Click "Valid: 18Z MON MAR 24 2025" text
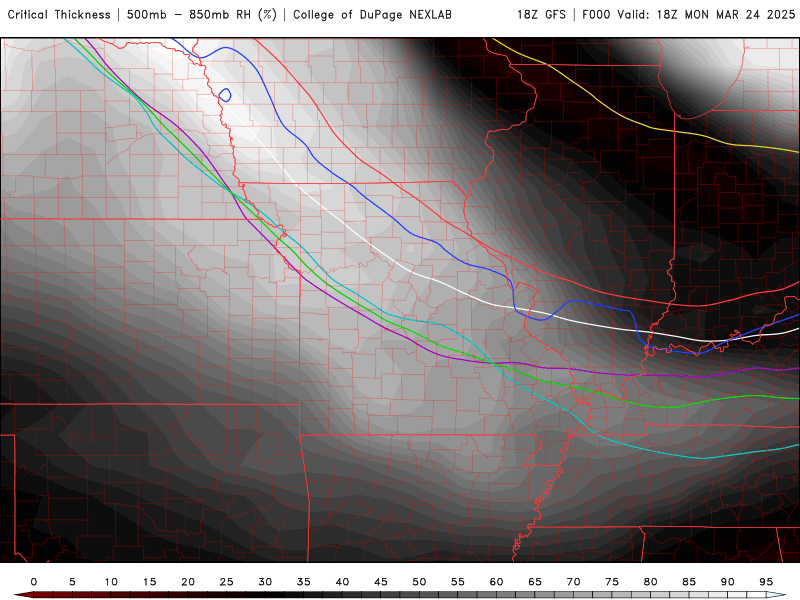The image size is (800, 600). click(x=706, y=15)
